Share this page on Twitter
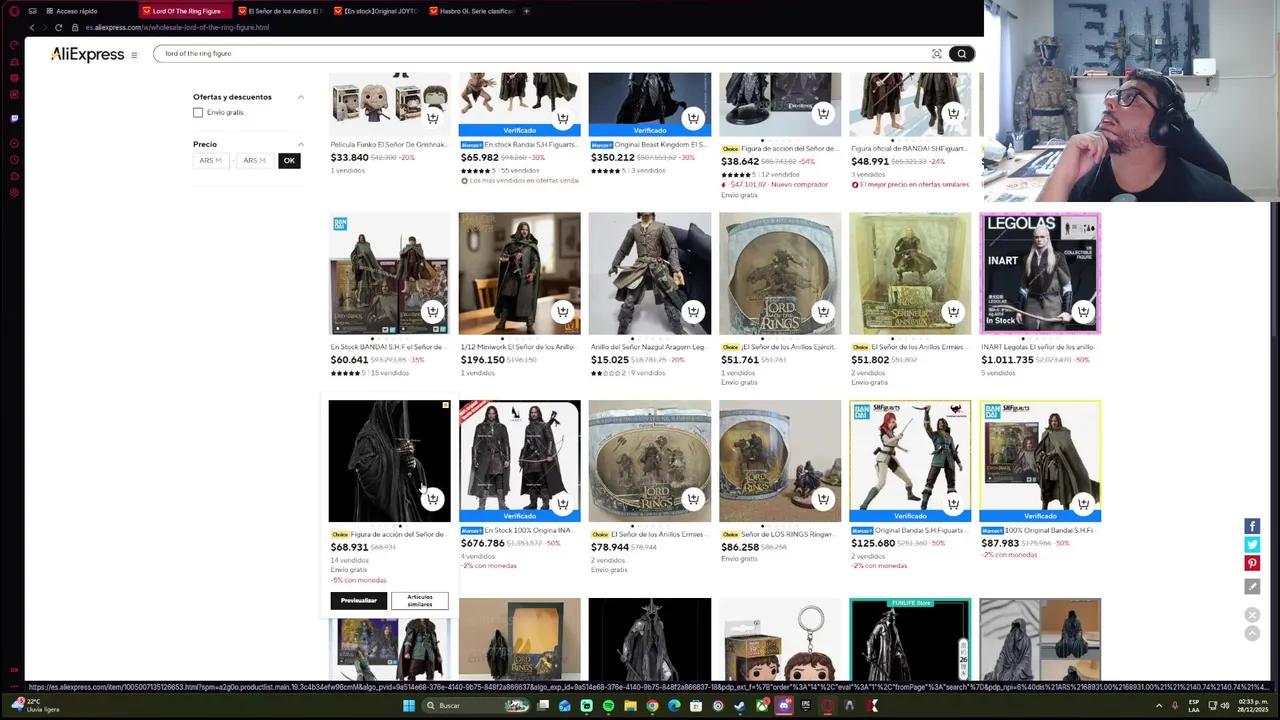Screen dimensions: 1280x720 [x=1252, y=545]
